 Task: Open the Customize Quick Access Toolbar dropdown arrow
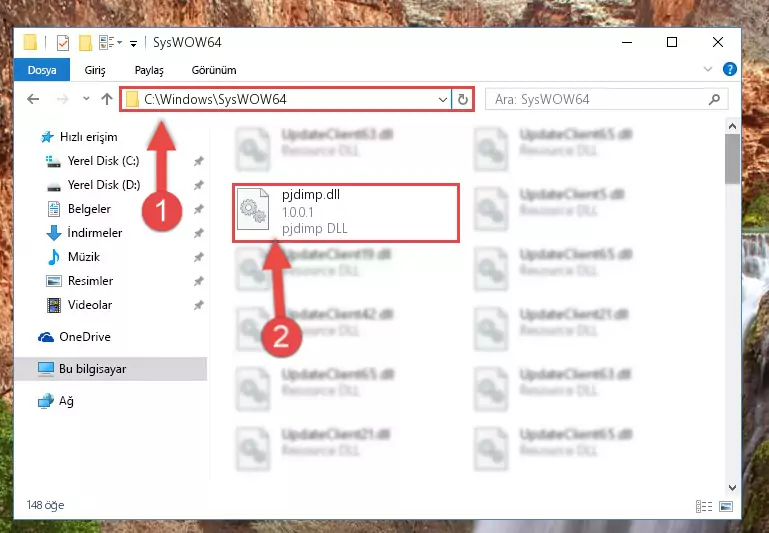(133, 44)
